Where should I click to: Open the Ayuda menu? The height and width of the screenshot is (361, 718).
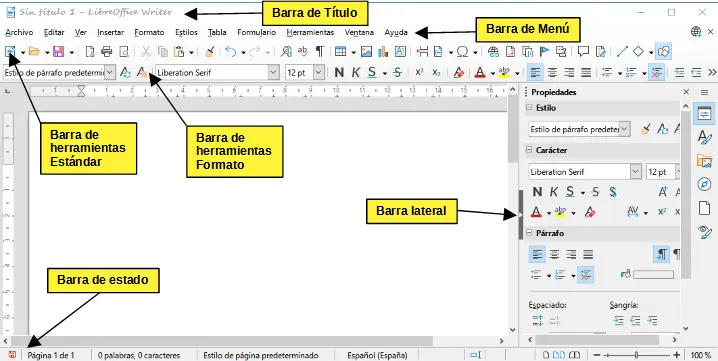(396, 33)
